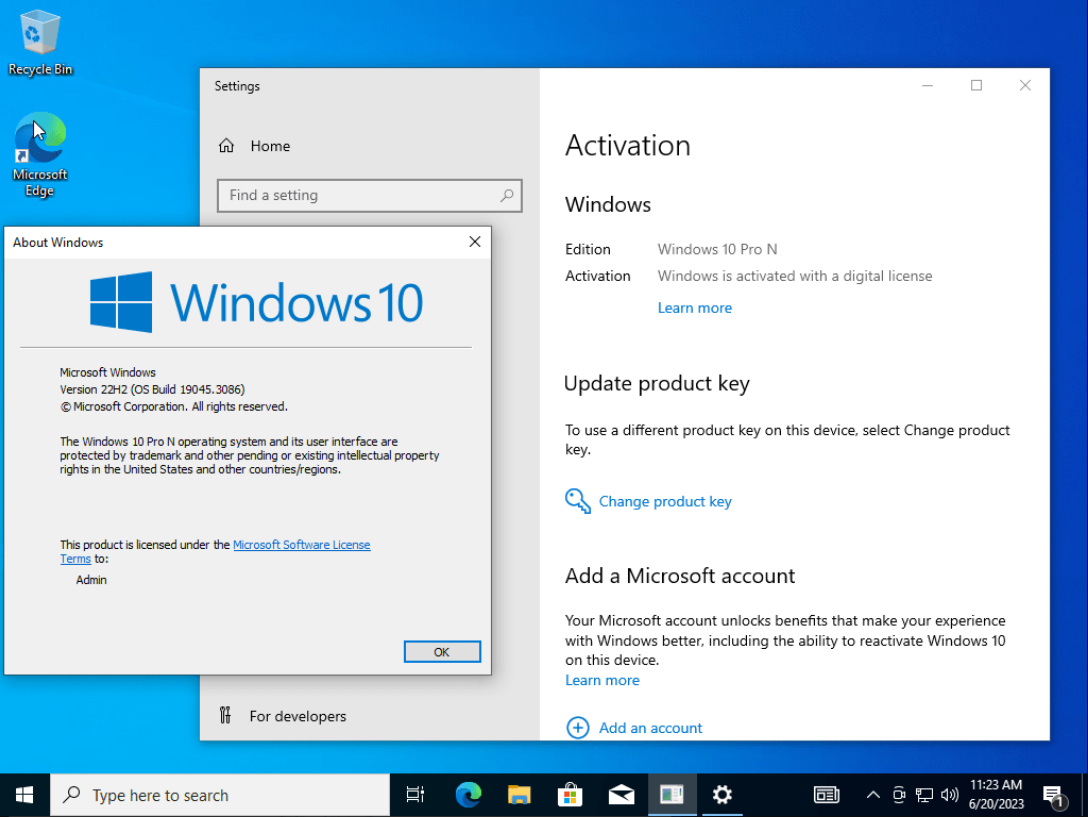The image size is (1088, 817).
Task: Click the search magnifier in Find a setting
Action: click(x=507, y=196)
